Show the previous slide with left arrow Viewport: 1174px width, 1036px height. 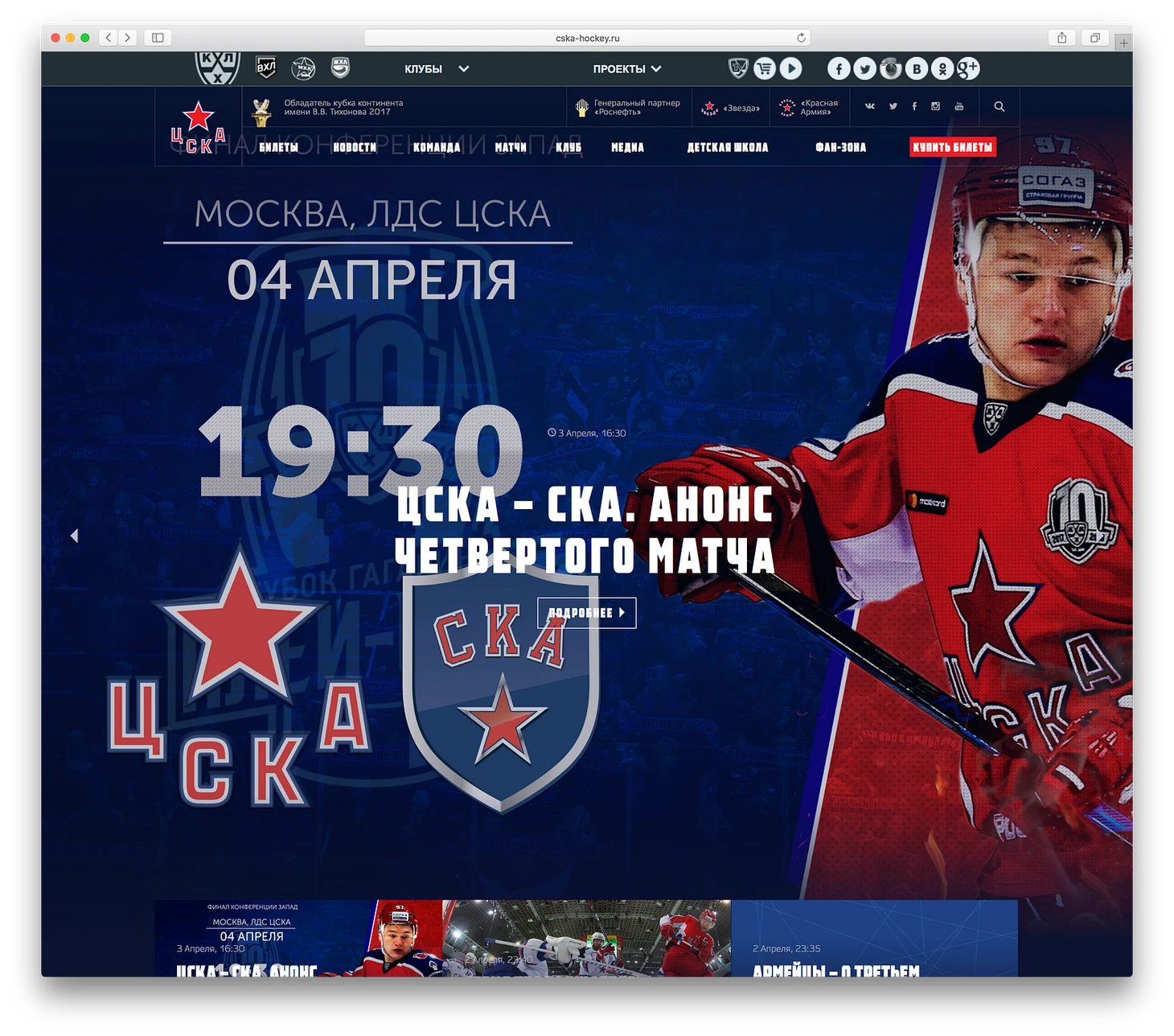74,536
